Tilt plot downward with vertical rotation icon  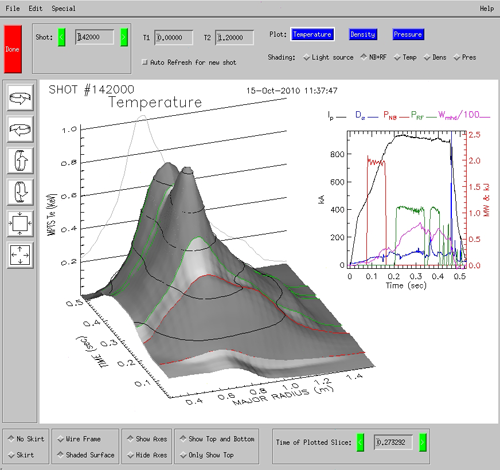click(x=20, y=192)
